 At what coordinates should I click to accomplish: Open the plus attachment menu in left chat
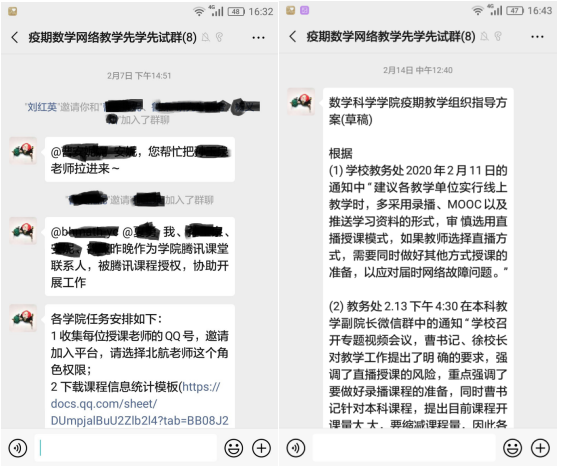pos(262,448)
